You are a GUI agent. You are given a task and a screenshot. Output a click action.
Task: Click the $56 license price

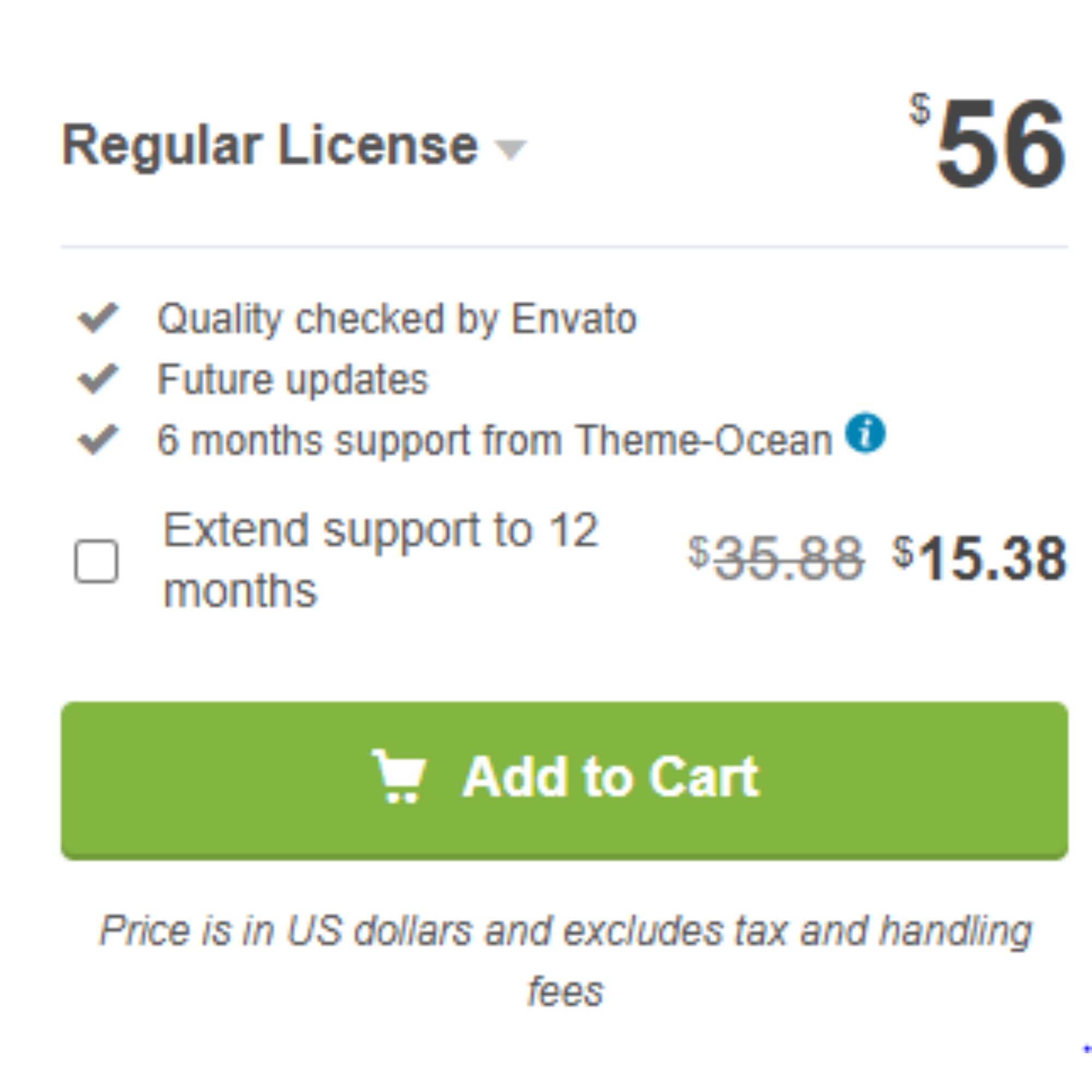[x=987, y=143]
